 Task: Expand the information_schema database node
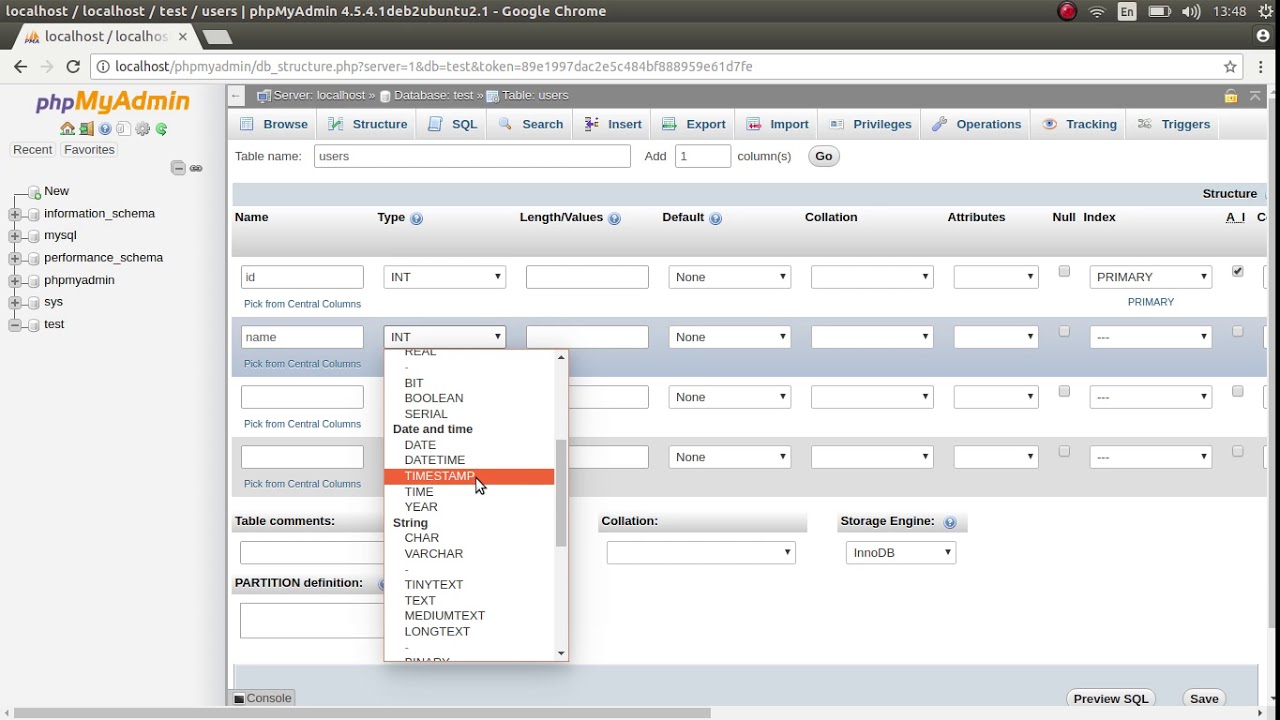pos(15,214)
